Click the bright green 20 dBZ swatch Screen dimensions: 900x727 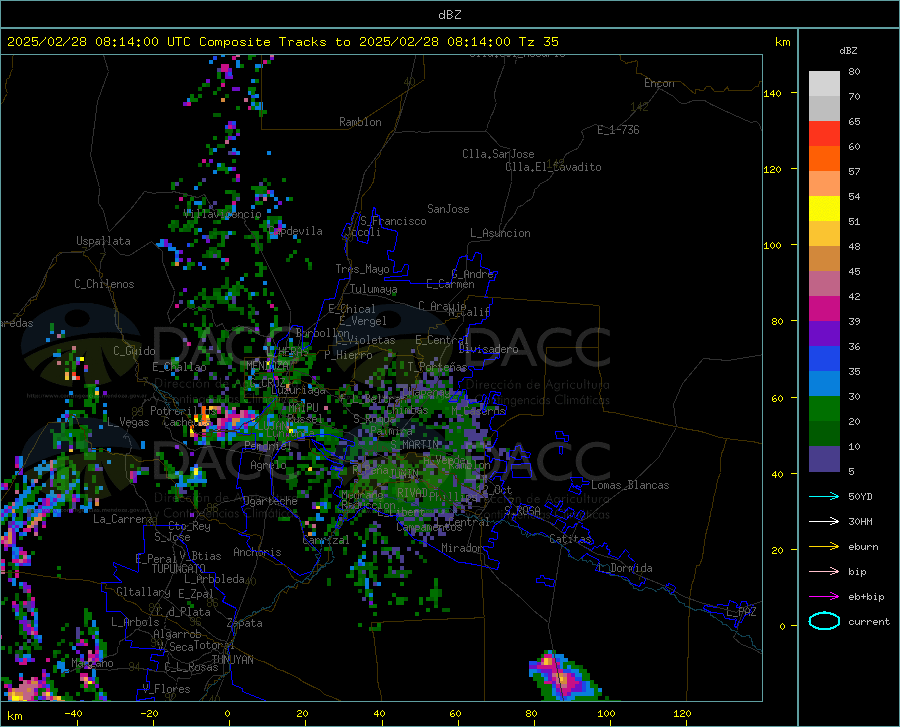[824, 409]
